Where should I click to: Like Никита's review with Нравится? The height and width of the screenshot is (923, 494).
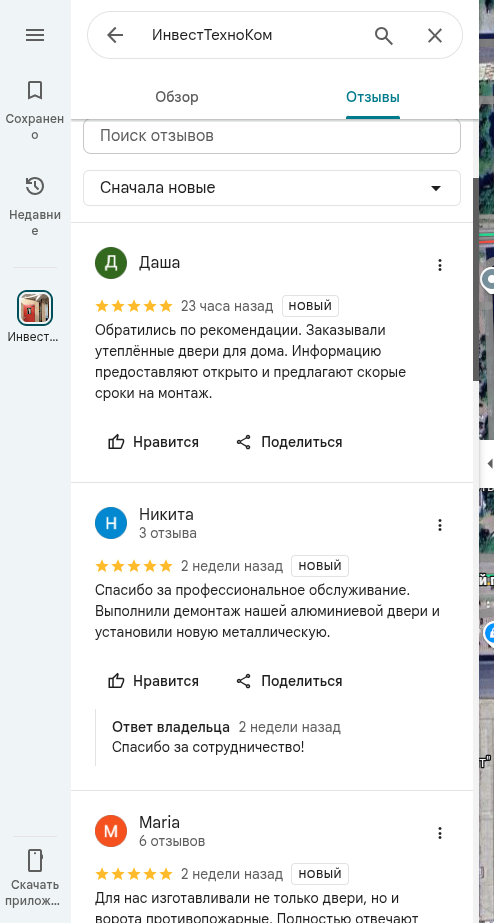point(153,681)
